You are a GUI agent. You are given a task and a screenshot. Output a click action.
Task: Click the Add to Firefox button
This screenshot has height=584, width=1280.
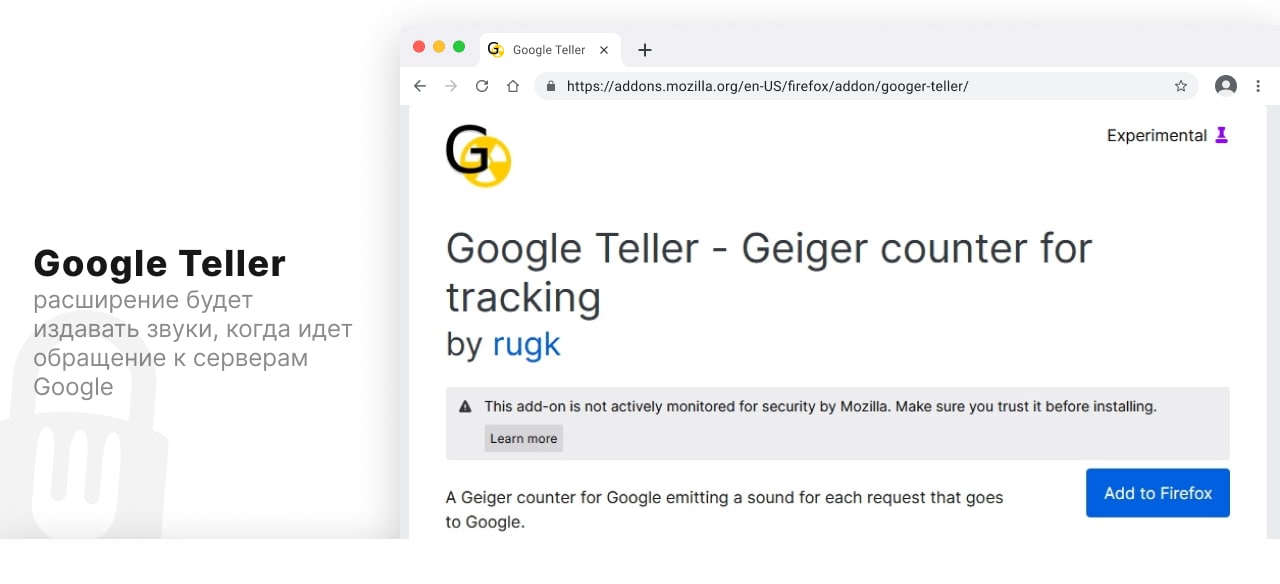click(1157, 493)
